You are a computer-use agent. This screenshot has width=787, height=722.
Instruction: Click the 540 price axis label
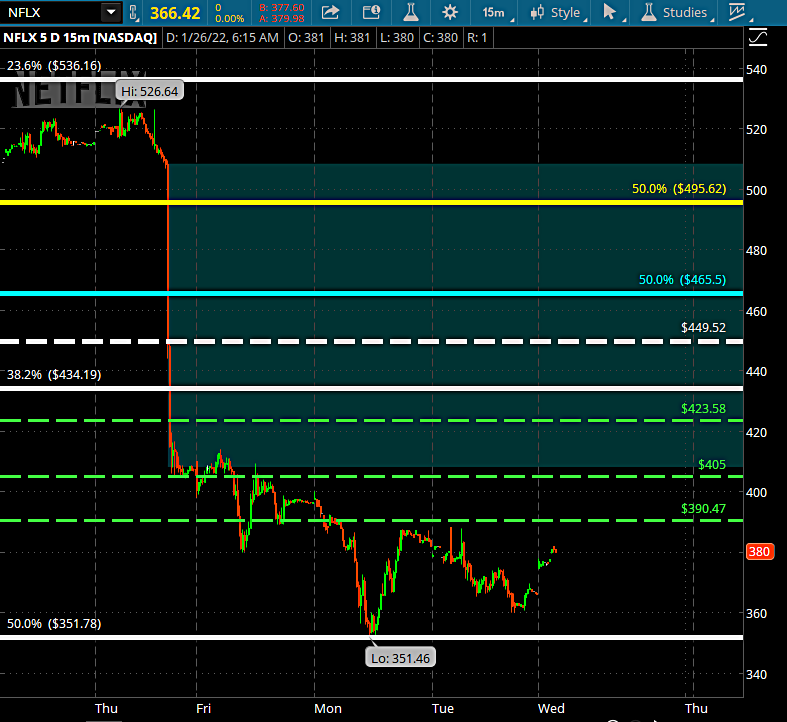pyautogui.click(x=756, y=69)
